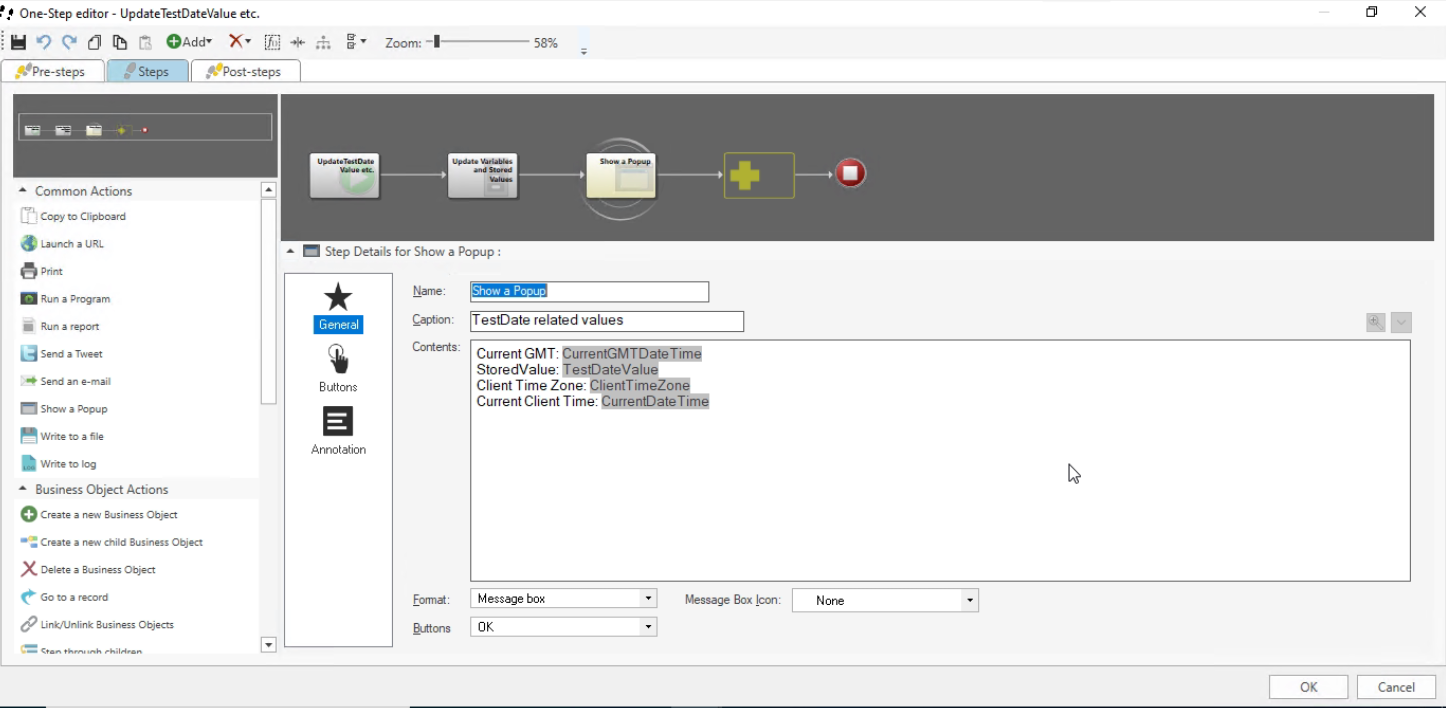Image resolution: width=1446 pixels, height=708 pixels.
Task: Select the Launch a URL action
Action: [70, 243]
